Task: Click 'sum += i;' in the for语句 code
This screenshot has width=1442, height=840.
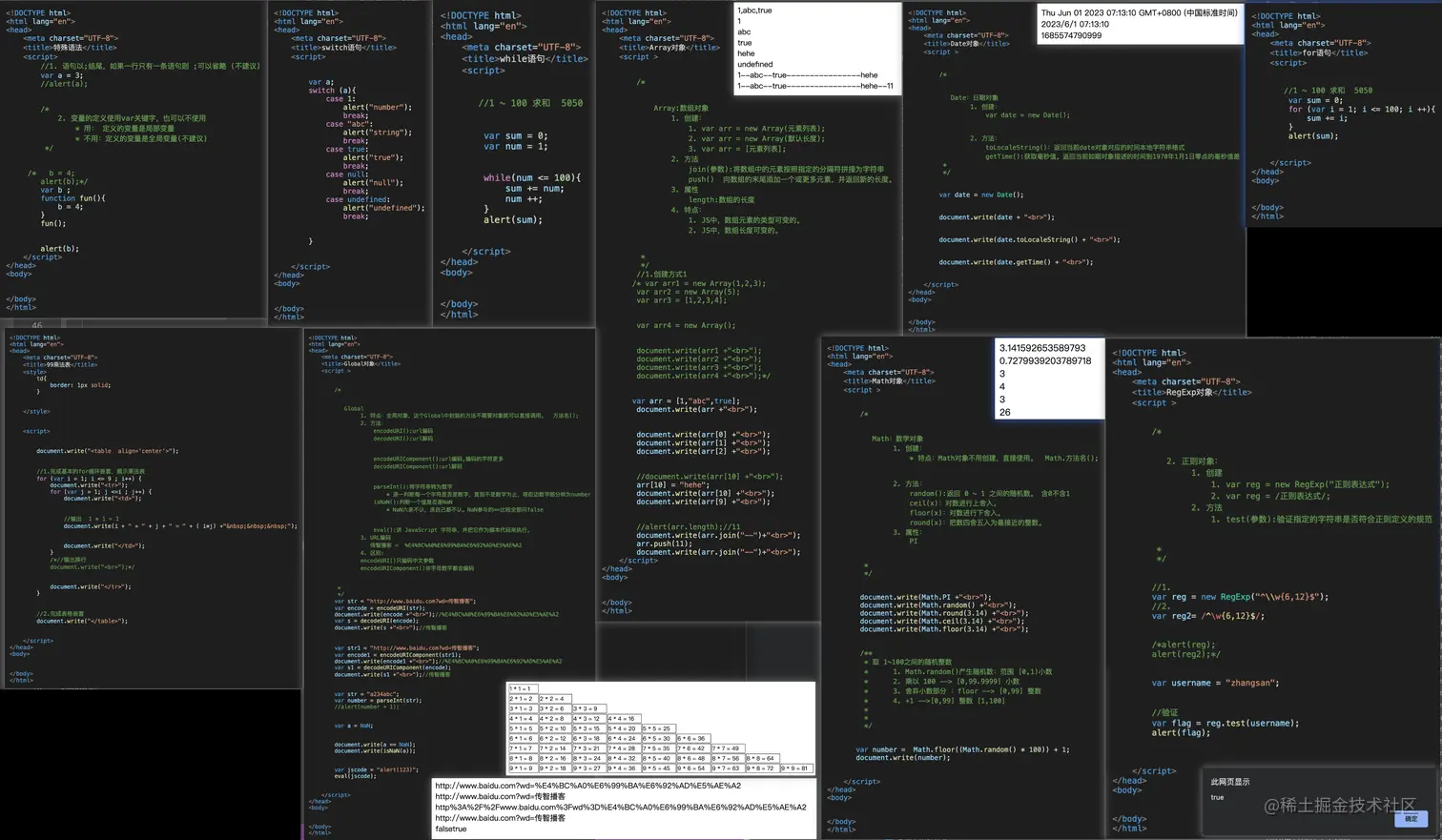Action: pyautogui.click(x=1328, y=118)
